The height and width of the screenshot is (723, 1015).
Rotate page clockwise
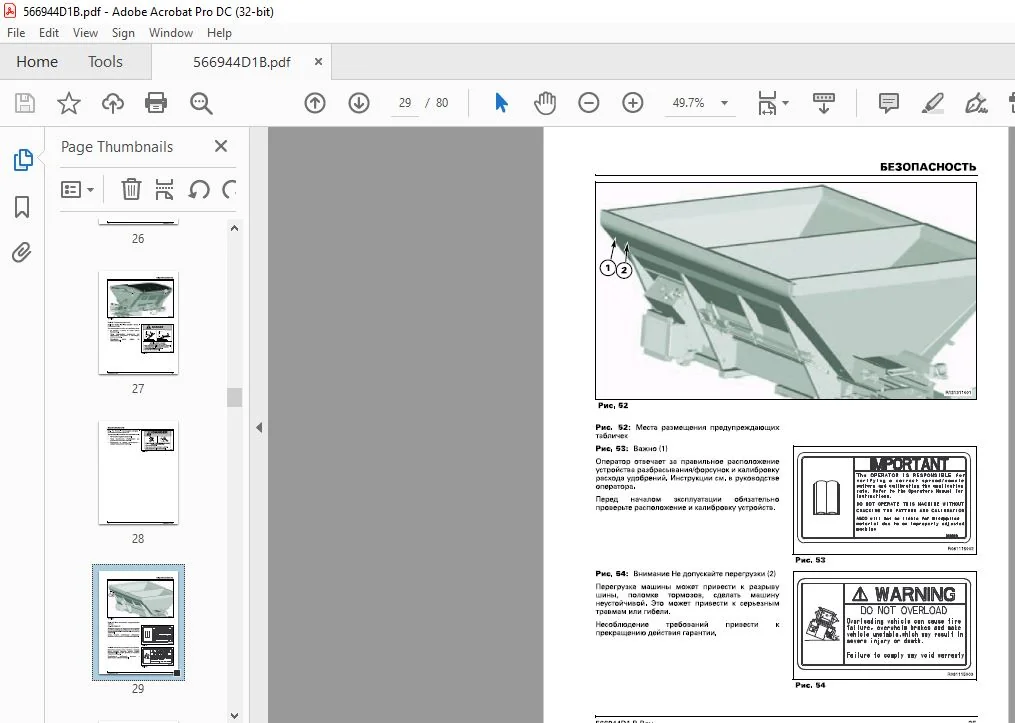[x=229, y=190]
